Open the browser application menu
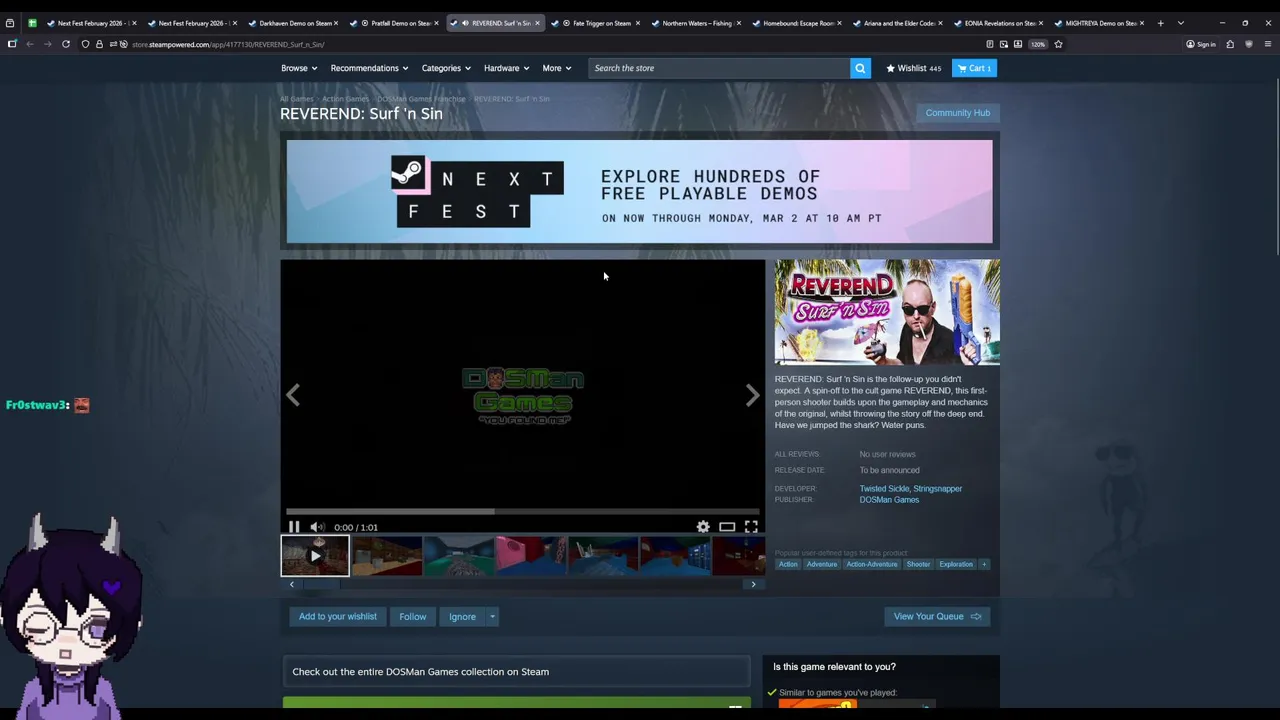Screen dimensions: 1280x720 [1268, 44]
